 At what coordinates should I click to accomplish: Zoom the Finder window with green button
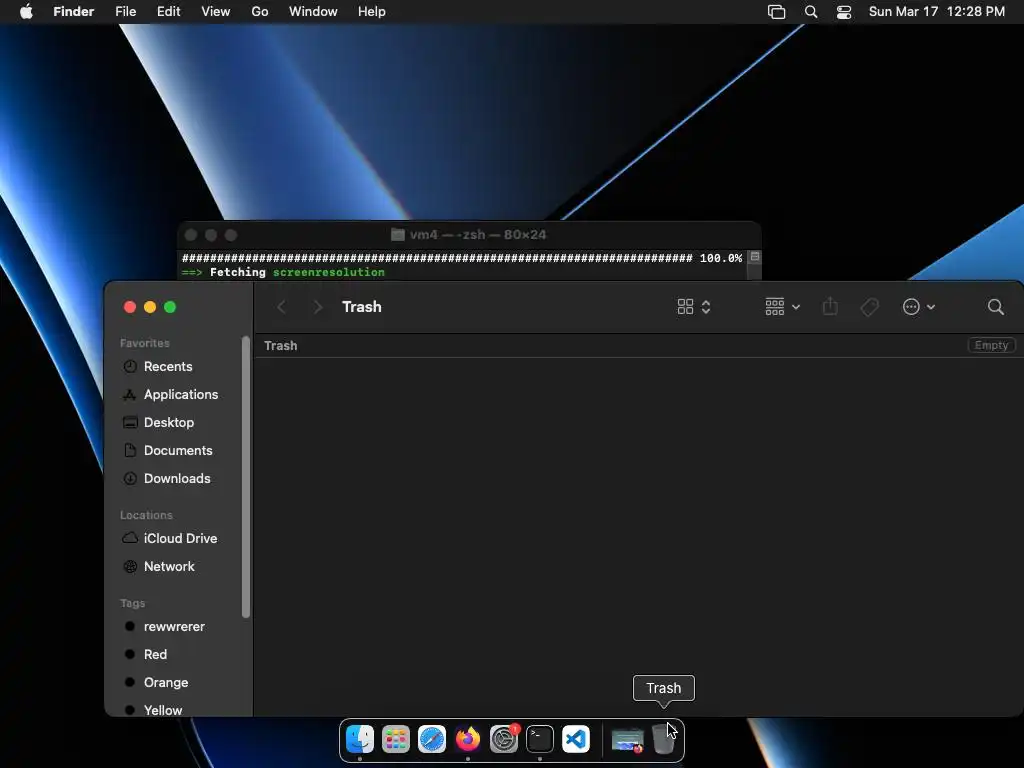(x=170, y=307)
